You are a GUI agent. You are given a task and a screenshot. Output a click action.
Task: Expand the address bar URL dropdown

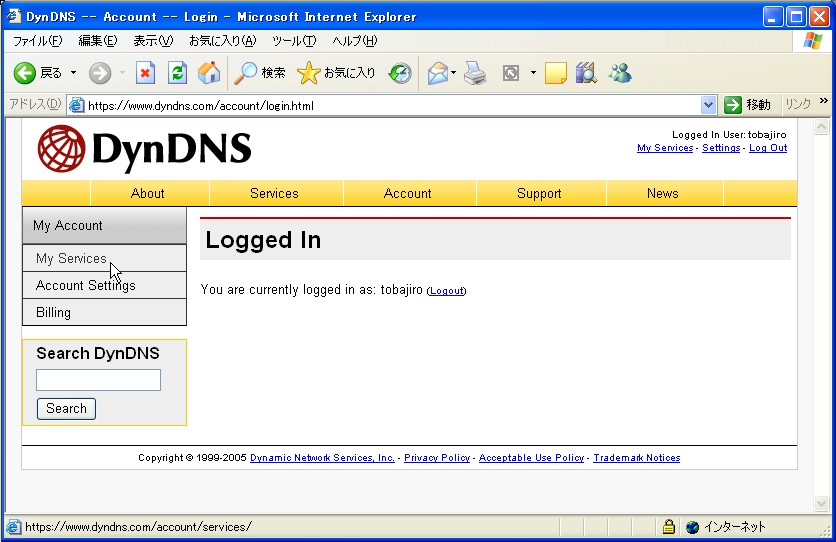pos(708,105)
